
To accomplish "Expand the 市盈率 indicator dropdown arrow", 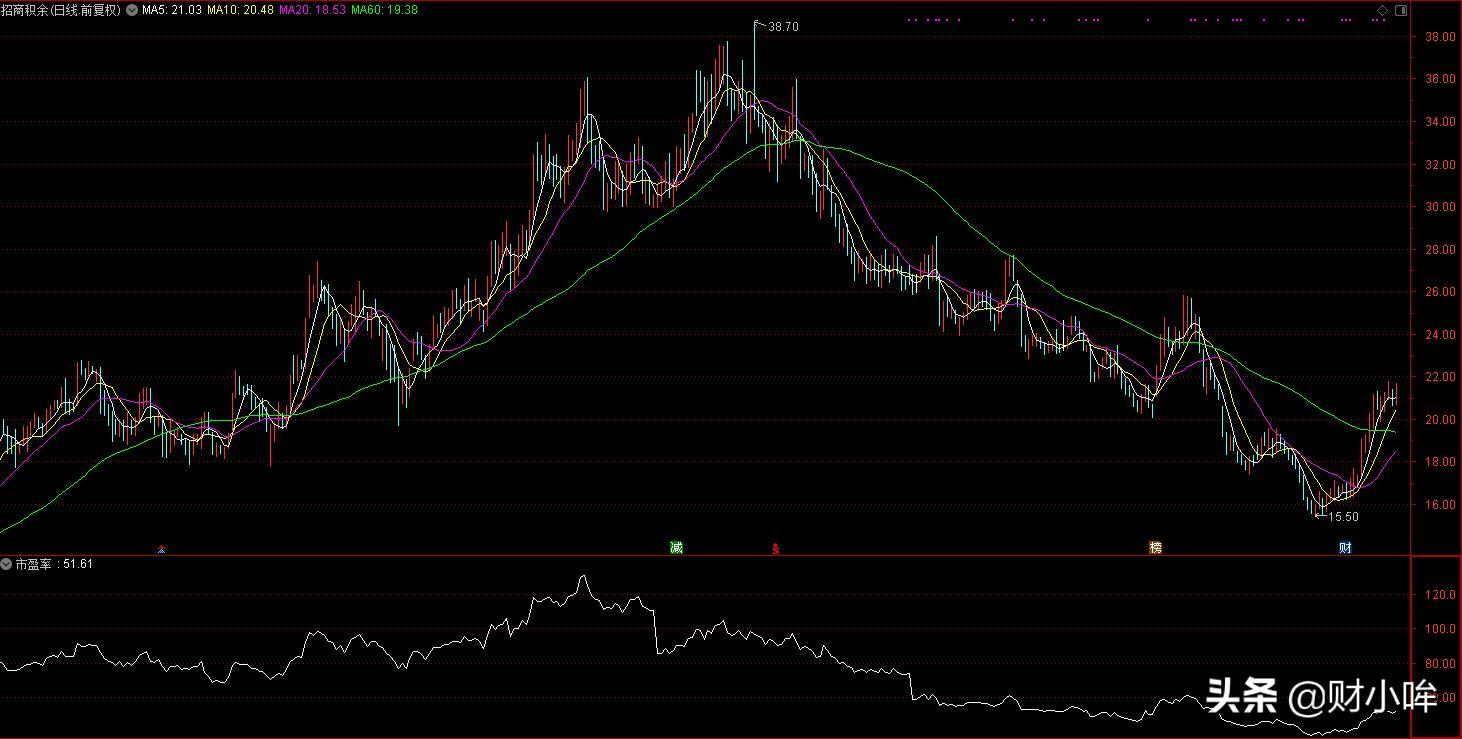I will [7, 565].
